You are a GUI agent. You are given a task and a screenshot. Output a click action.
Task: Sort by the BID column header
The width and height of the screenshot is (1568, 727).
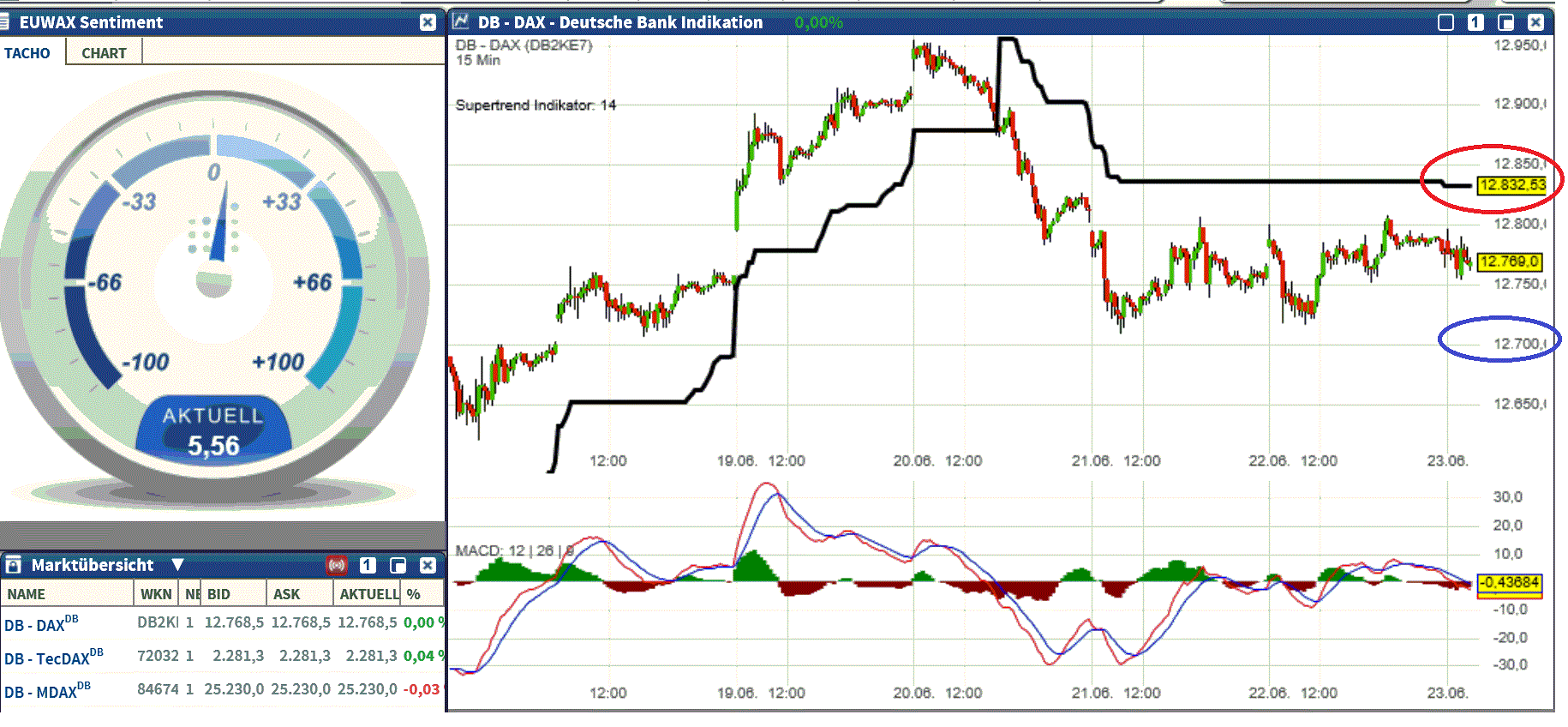coord(233,594)
